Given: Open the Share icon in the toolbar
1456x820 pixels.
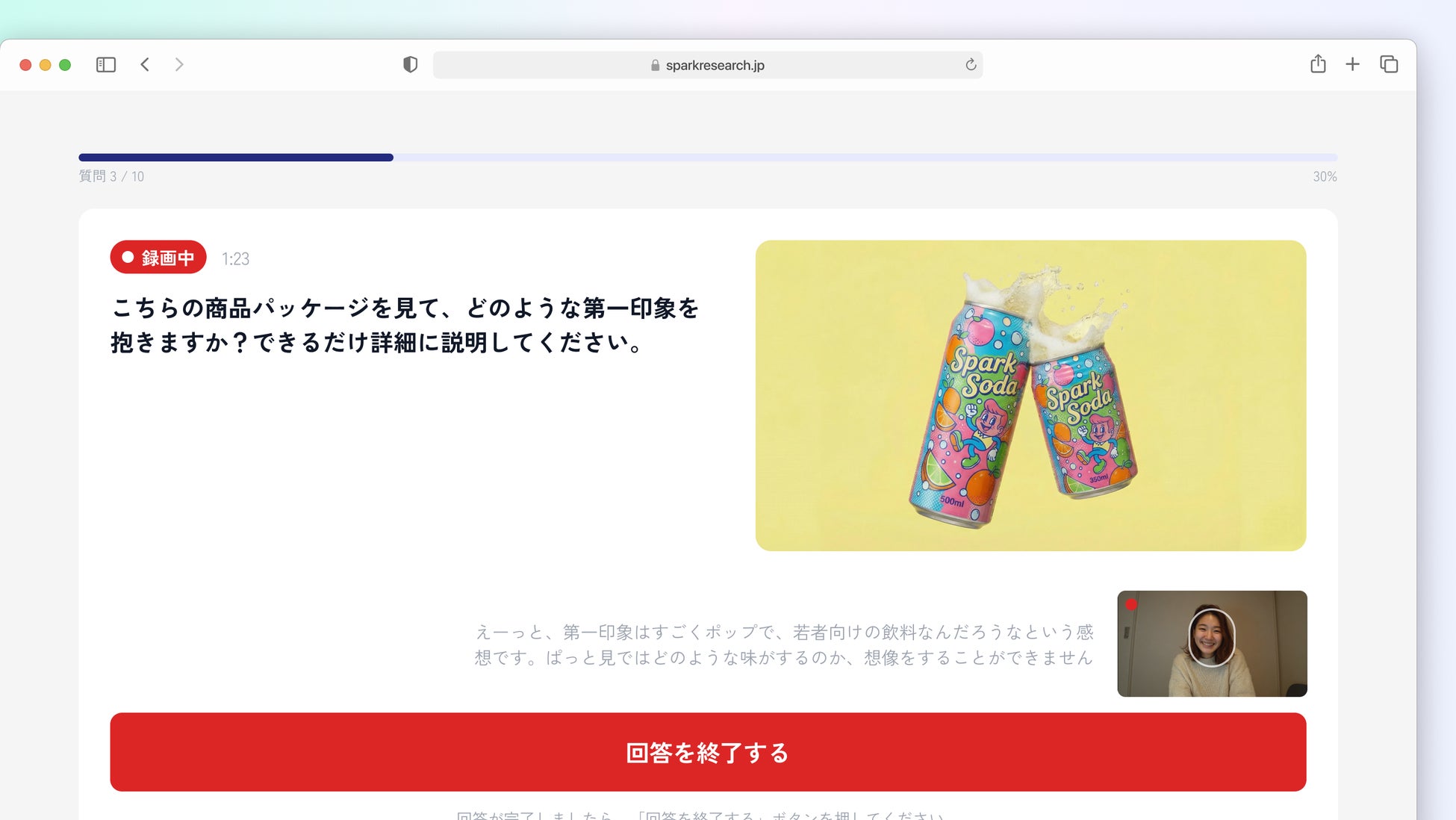Looking at the screenshot, I should (1318, 64).
